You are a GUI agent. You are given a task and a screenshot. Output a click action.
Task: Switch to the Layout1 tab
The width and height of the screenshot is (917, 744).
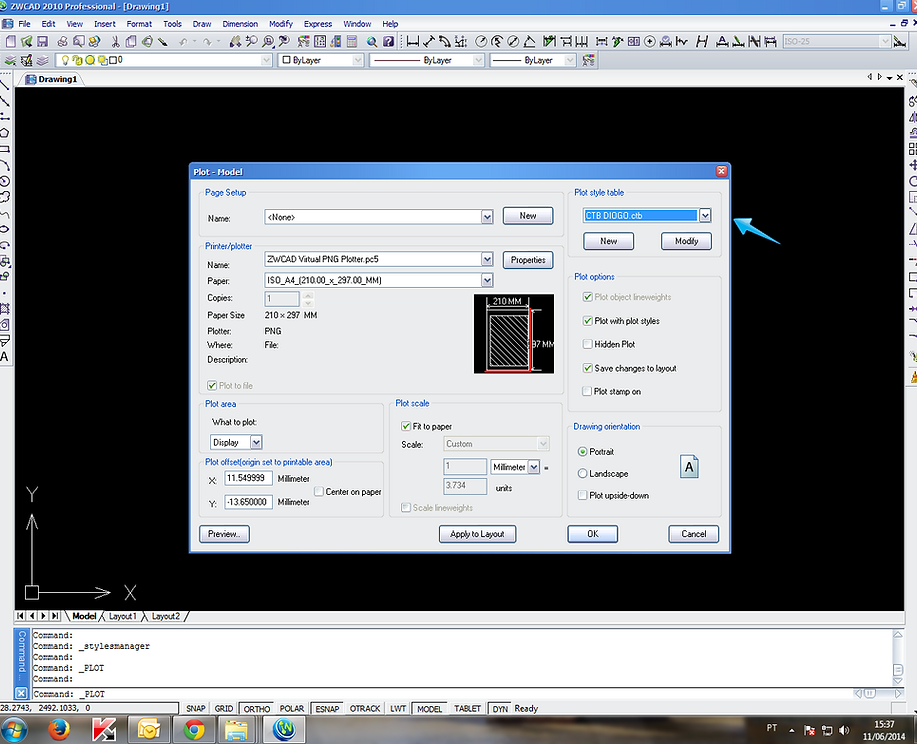122,616
